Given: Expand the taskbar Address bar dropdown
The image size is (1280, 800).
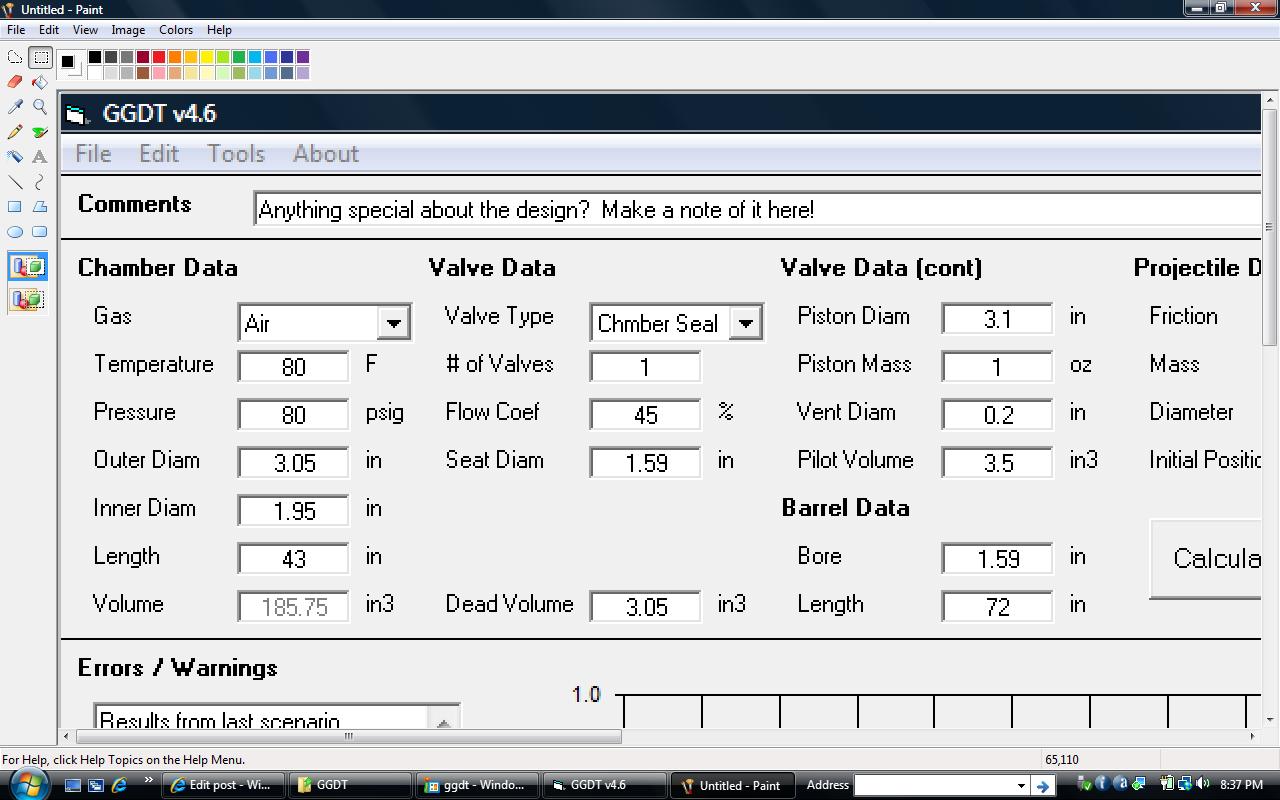Looking at the screenshot, I should tap(1020, 786).
